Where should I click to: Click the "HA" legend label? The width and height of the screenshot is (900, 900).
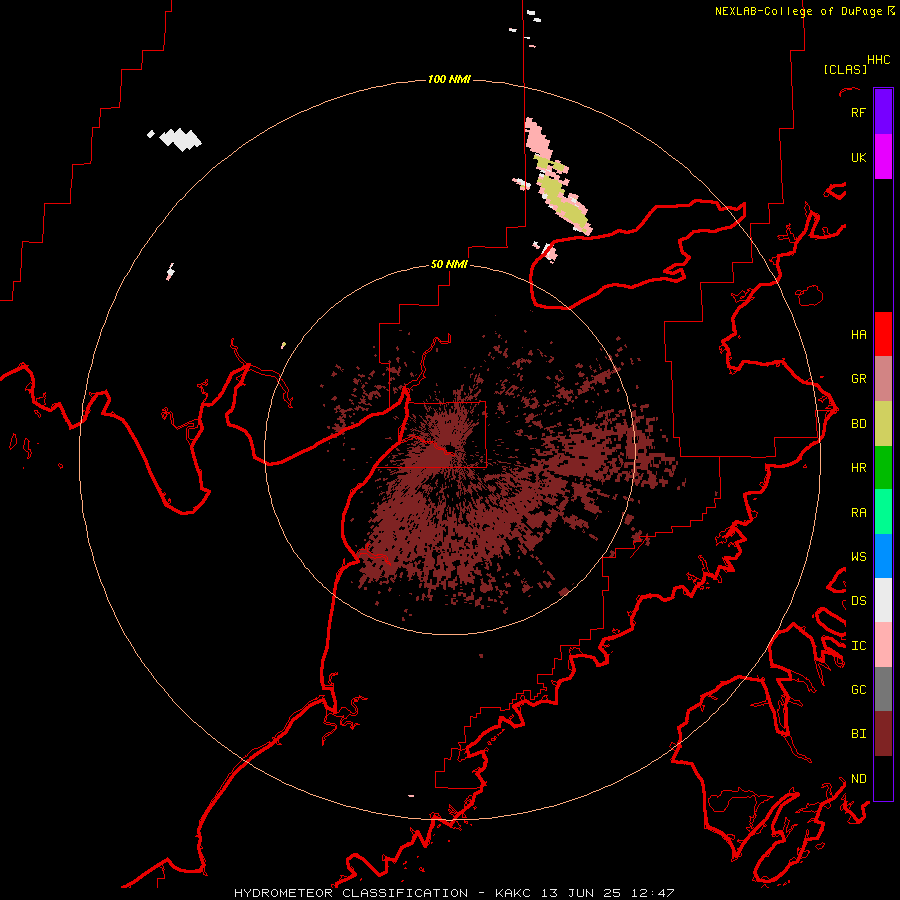click(858, 334)
